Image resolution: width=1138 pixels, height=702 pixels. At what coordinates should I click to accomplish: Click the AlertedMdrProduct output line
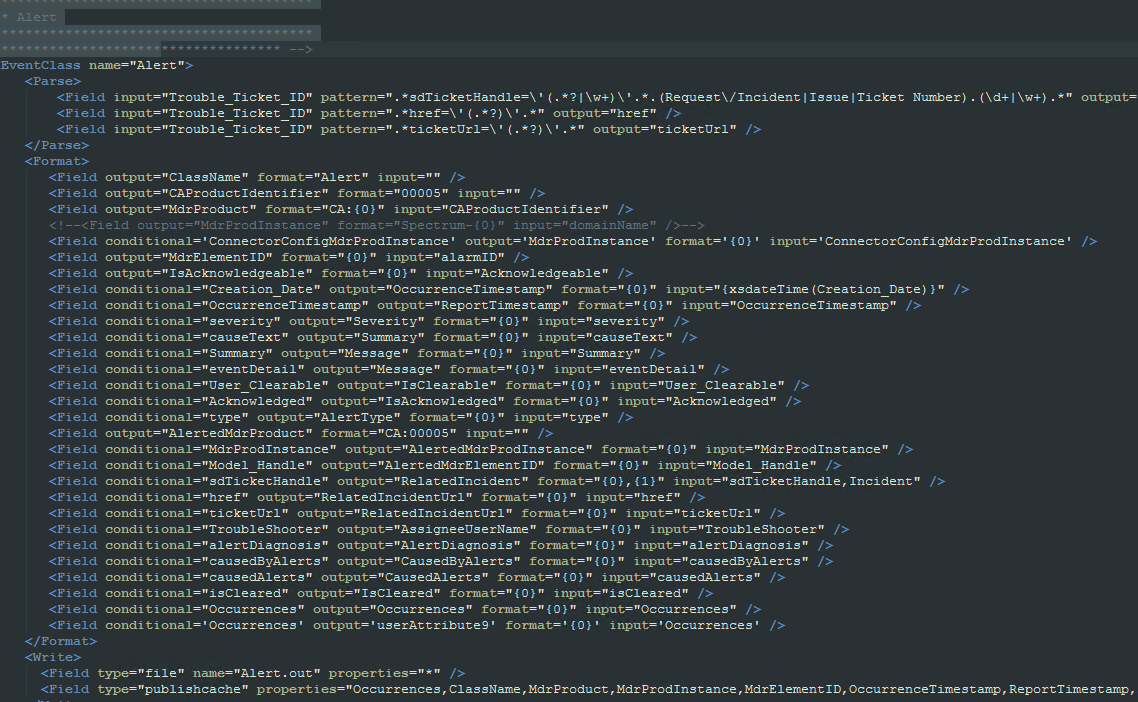pos(301,433)
